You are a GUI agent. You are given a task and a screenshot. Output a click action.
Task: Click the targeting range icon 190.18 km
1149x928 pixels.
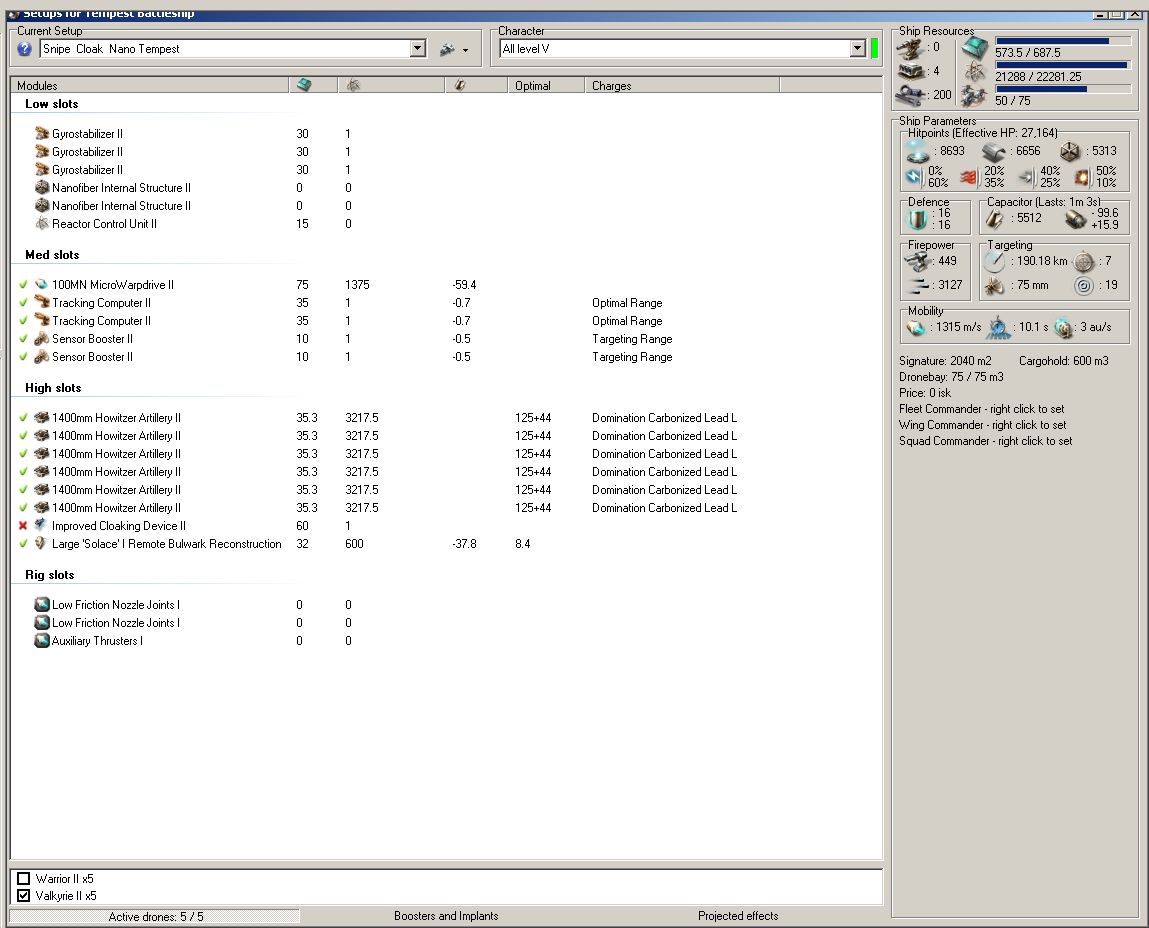pyautogui.click(x=994, y=261)
